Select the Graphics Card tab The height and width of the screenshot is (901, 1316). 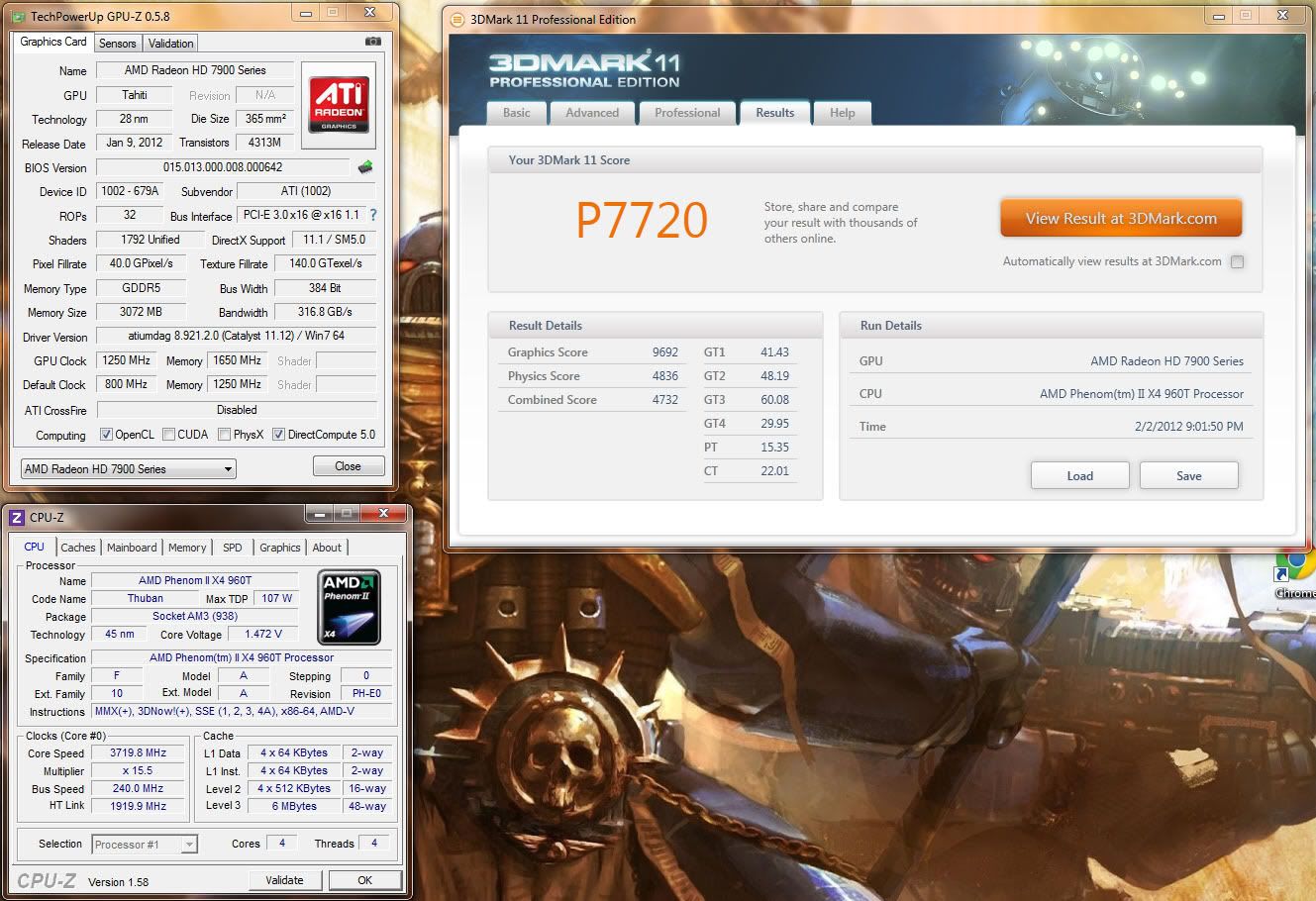pos(53,42)
